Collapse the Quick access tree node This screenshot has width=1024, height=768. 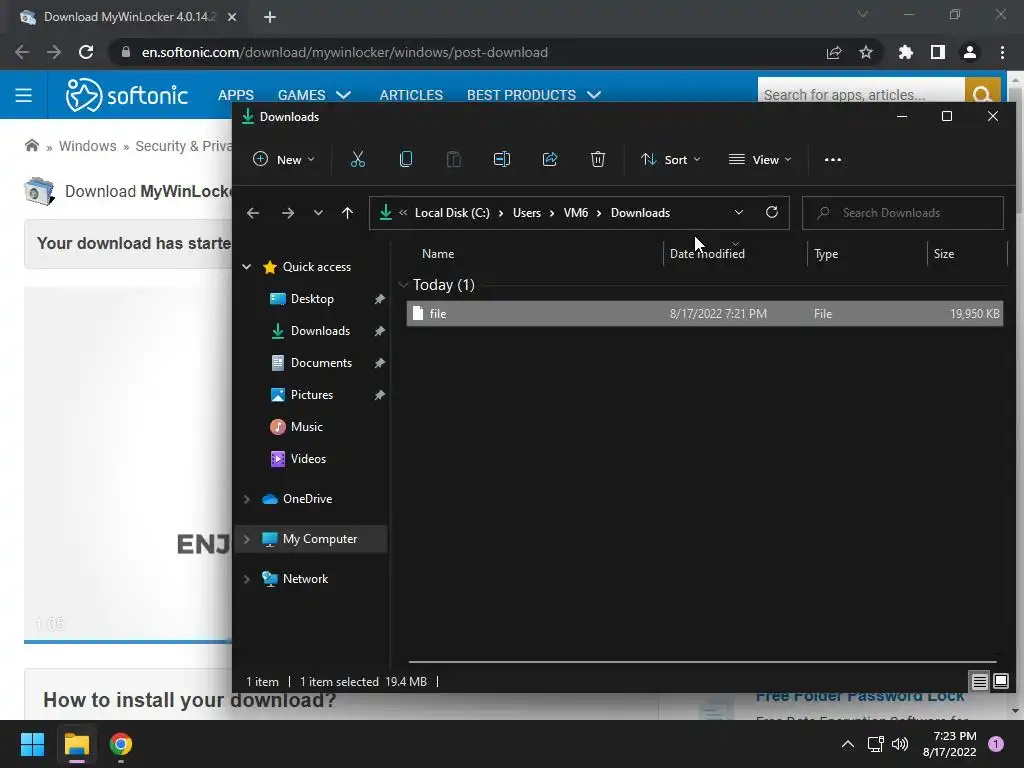coord(247,266)
